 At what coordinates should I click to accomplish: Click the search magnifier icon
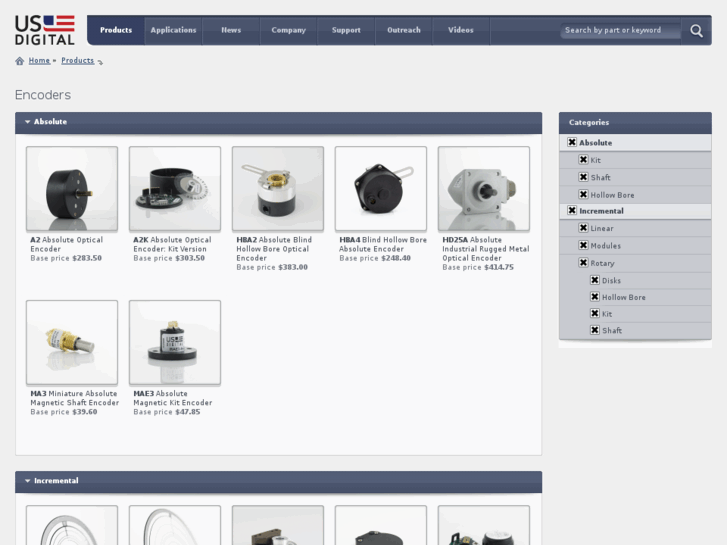pyautogui.click(x=696, y=31)
